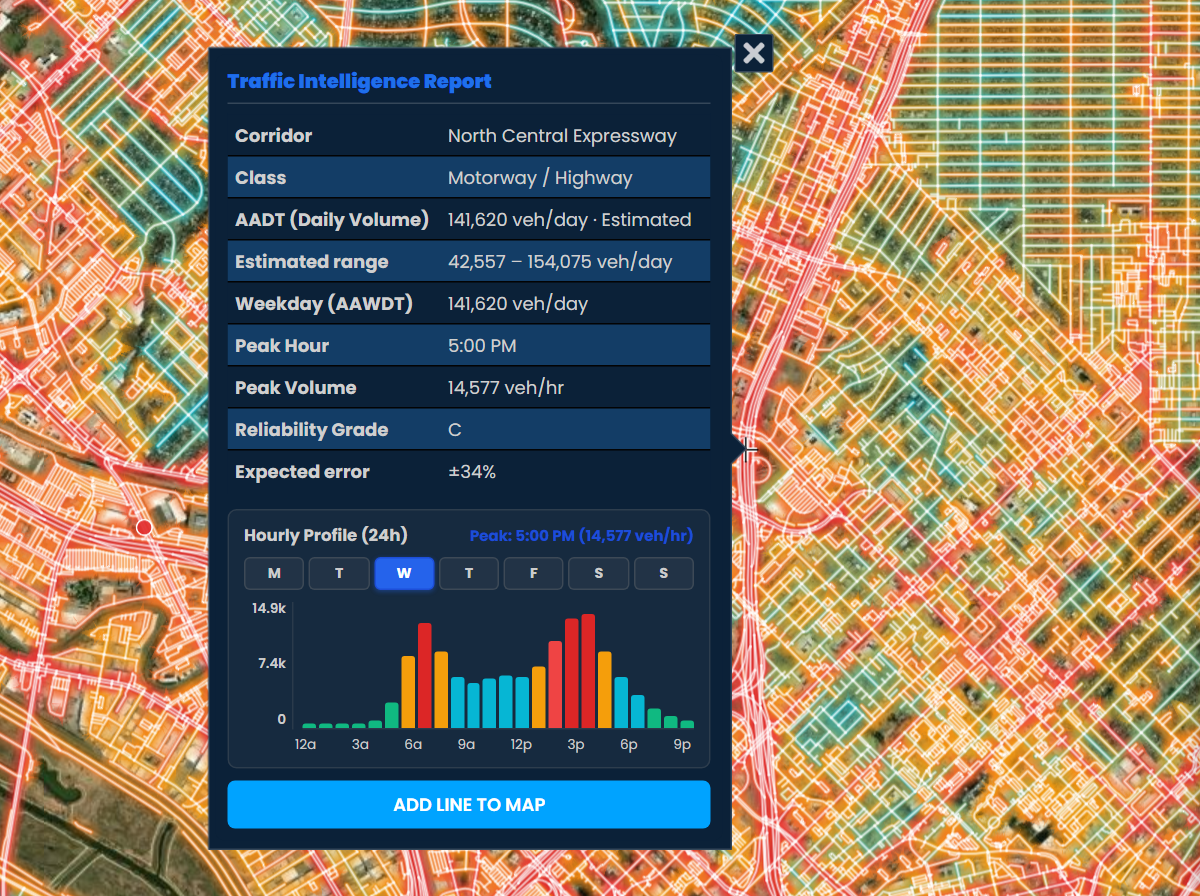
Task: Click '141,620 veh/day · Estimated' value
Action: pos(569,220)
